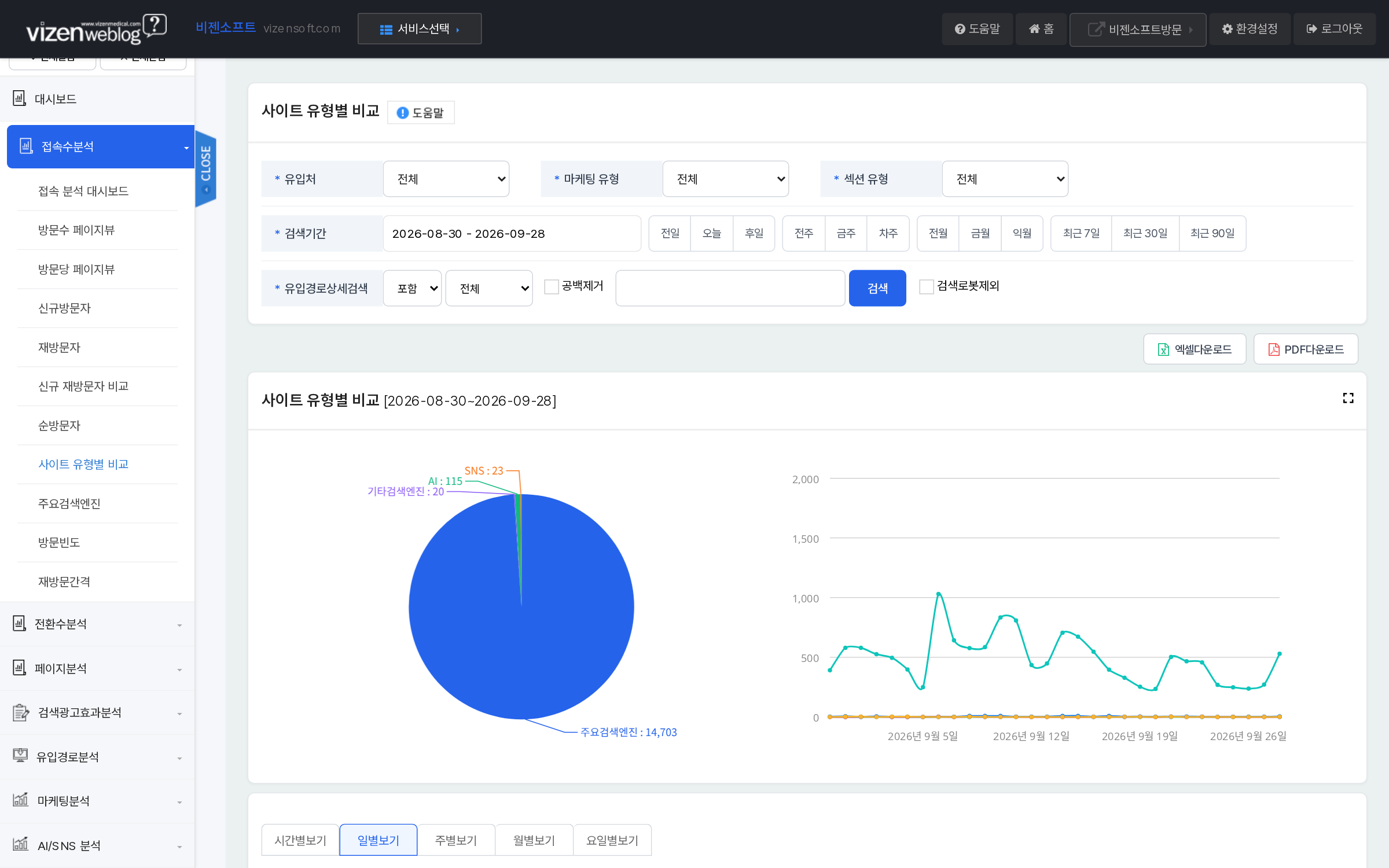Open 섹션 유형 dropdown

pyautogui.click(x=1005, y=179)
